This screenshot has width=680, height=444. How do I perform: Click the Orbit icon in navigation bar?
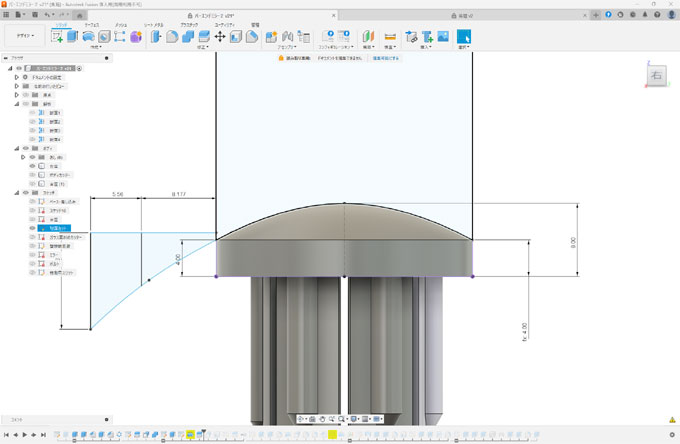coord(301,419)
